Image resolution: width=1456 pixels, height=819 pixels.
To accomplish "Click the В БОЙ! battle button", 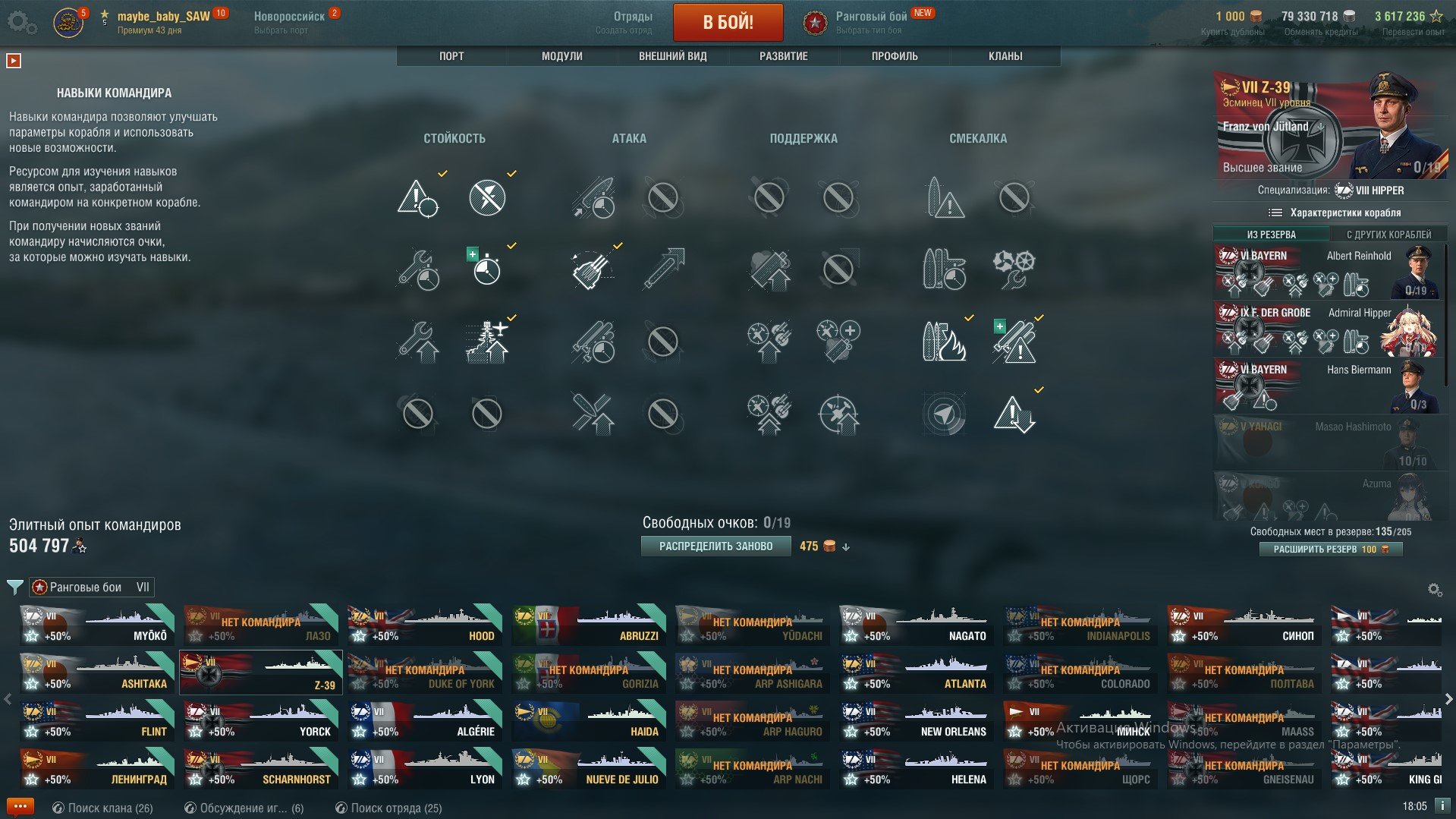I will pyautogui.click(x=728, y=22).
